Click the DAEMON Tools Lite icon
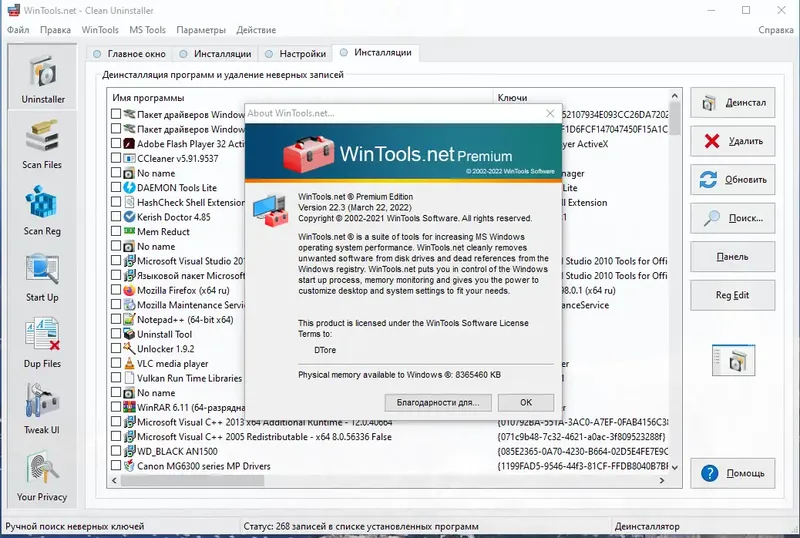Screen dimensions: 800x538 click(x=129, y=187)
